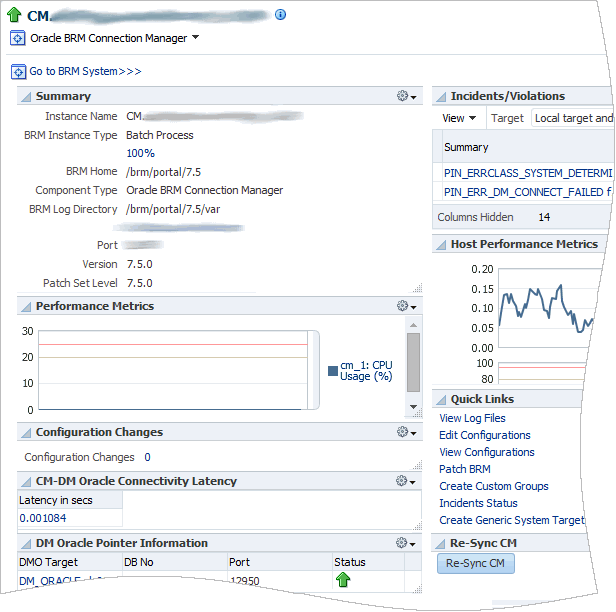The height and width of the screenshot is (612, 616).
Task: Open the Oracle BRM Connection Manager dropdown menu
Action: 196,37
